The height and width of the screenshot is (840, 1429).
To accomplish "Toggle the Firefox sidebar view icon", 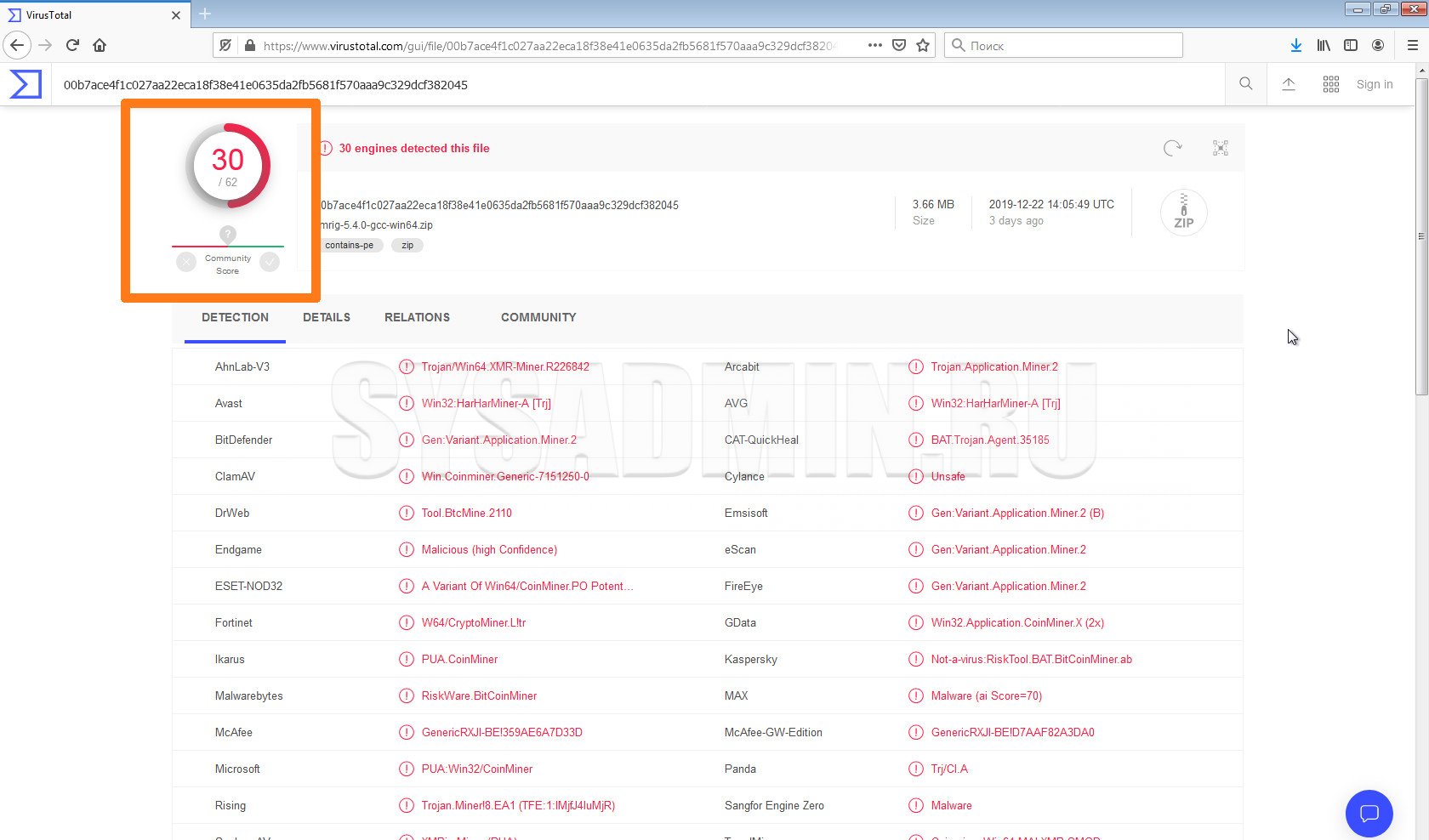I will (1351, 45).
